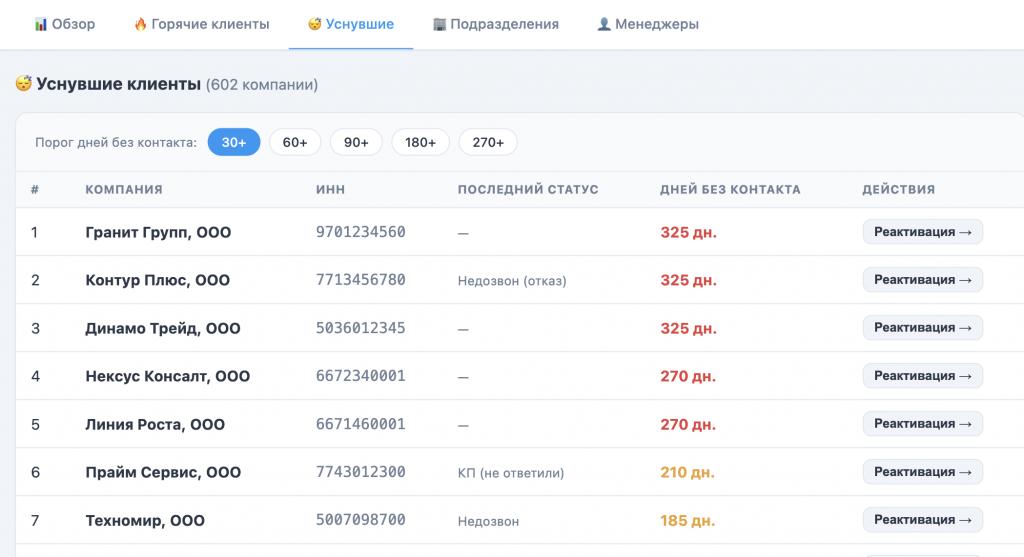The image size is (1024, 557).
Task: Click the flame icon beside Горячие клиенты
Action: tap(140, 24)
